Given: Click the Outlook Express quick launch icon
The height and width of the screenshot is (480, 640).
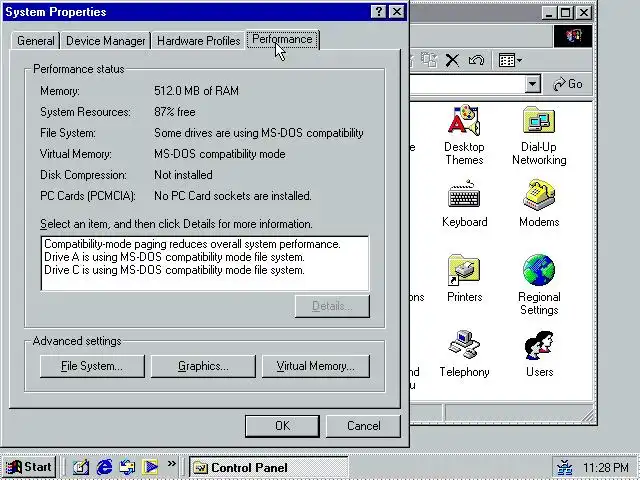Looking at the screenshot, I should pos(127,467).
